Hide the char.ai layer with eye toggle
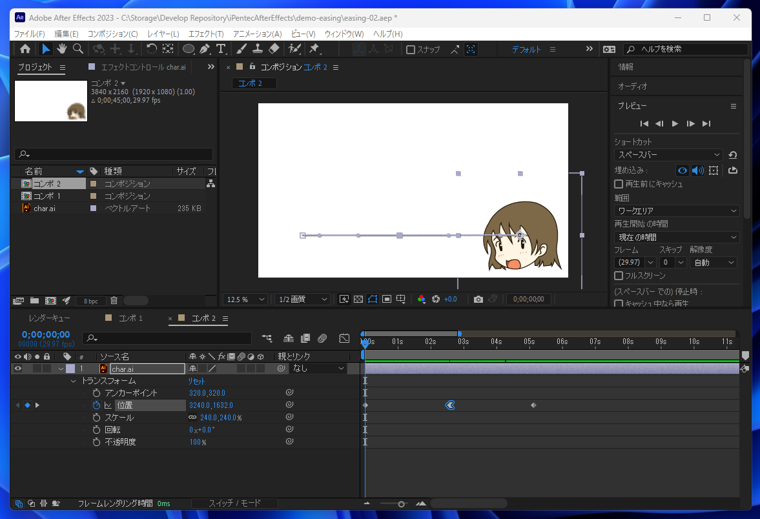Viewport: 760px width, 519px height. pos(18,369)
